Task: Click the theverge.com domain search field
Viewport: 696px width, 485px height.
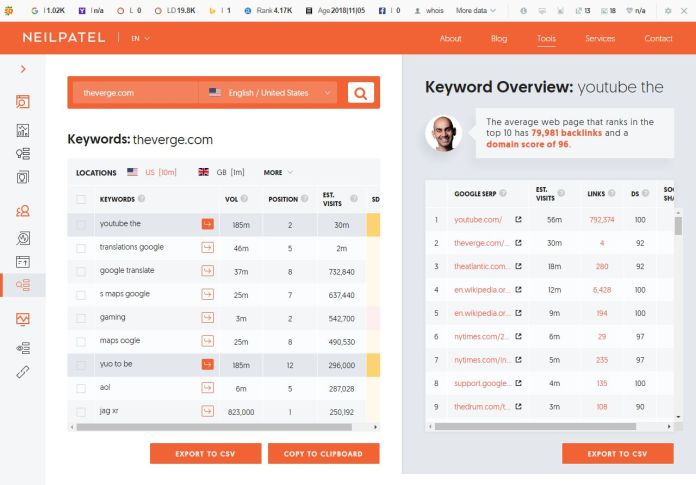Action: (x=135, y=93)
